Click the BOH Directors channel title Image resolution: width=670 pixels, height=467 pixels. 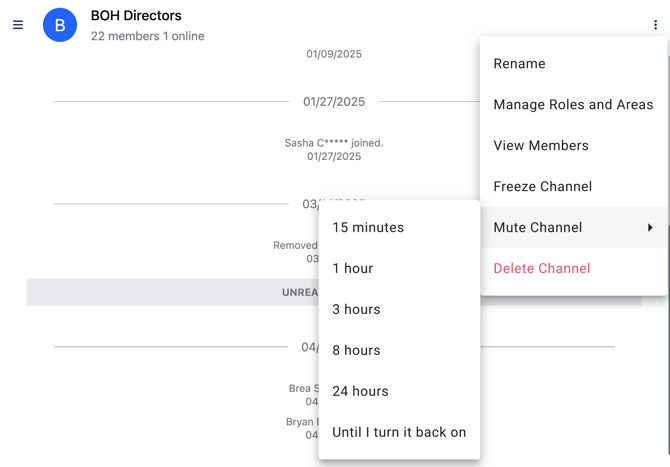(136, 16)
